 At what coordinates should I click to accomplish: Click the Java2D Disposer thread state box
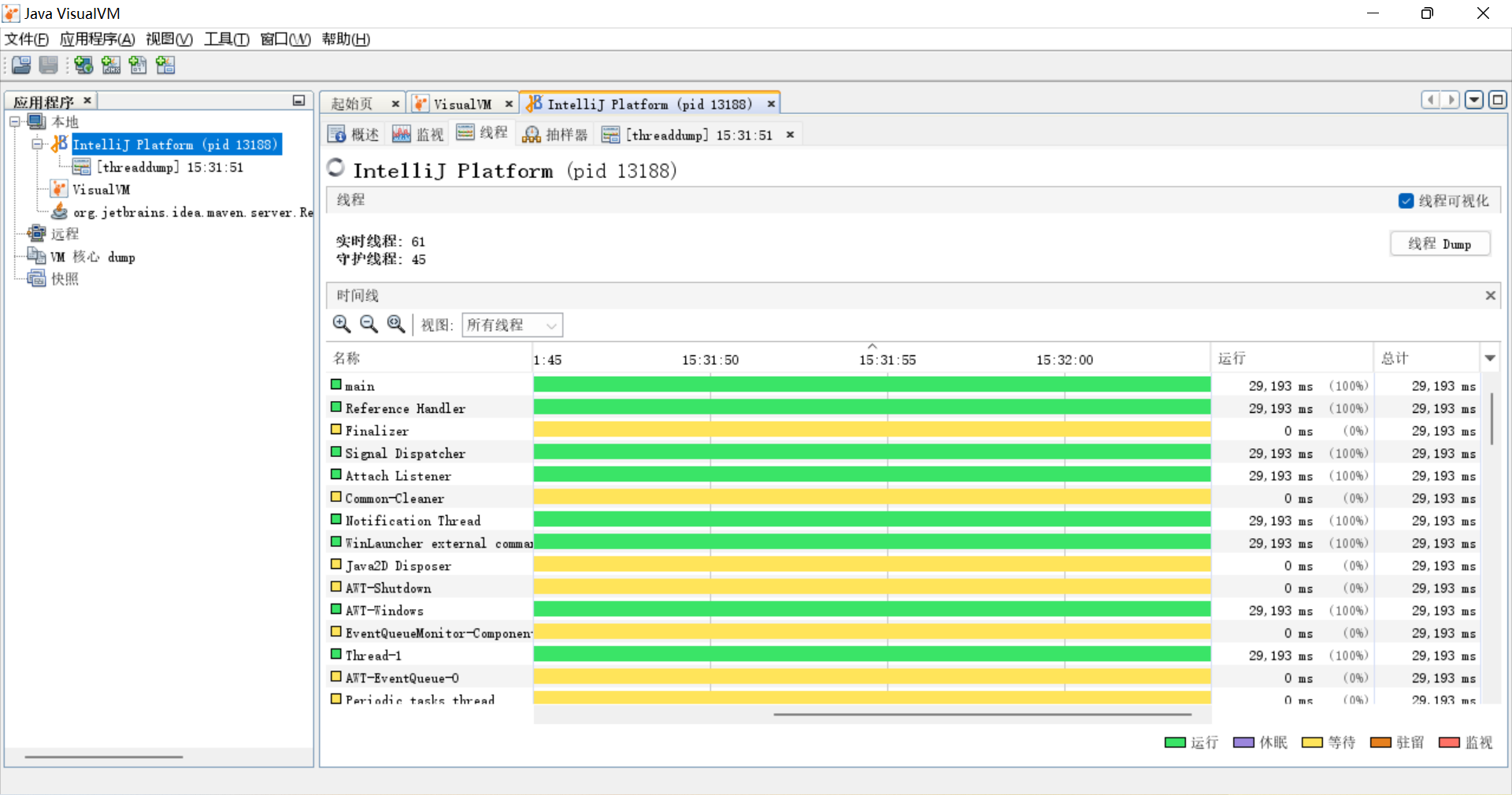pos(336,564)
